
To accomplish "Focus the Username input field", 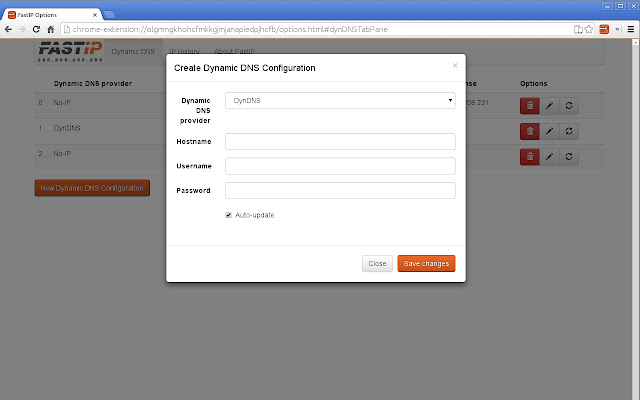I will (340, 166).
